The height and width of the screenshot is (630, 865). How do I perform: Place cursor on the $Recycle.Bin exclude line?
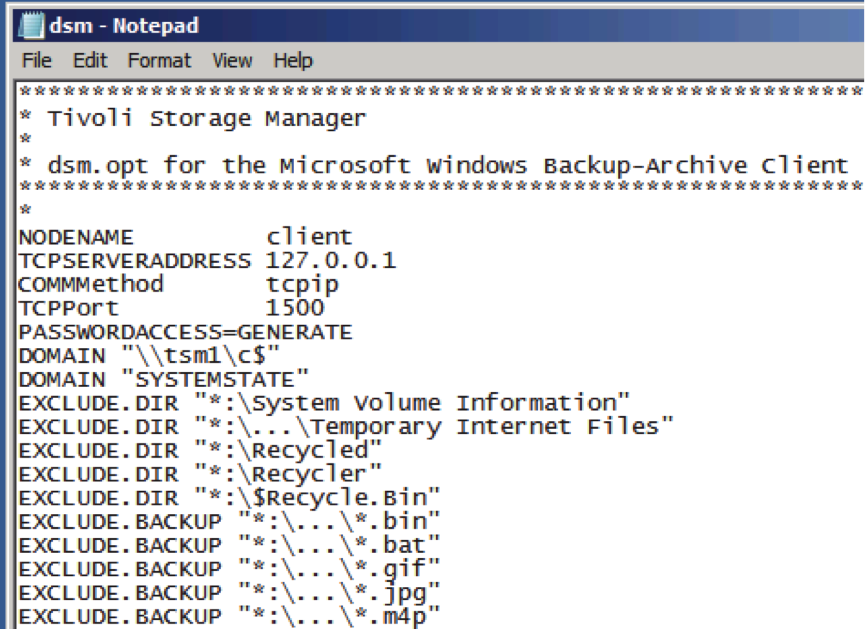pyautogui.click(x=229, y=498)
